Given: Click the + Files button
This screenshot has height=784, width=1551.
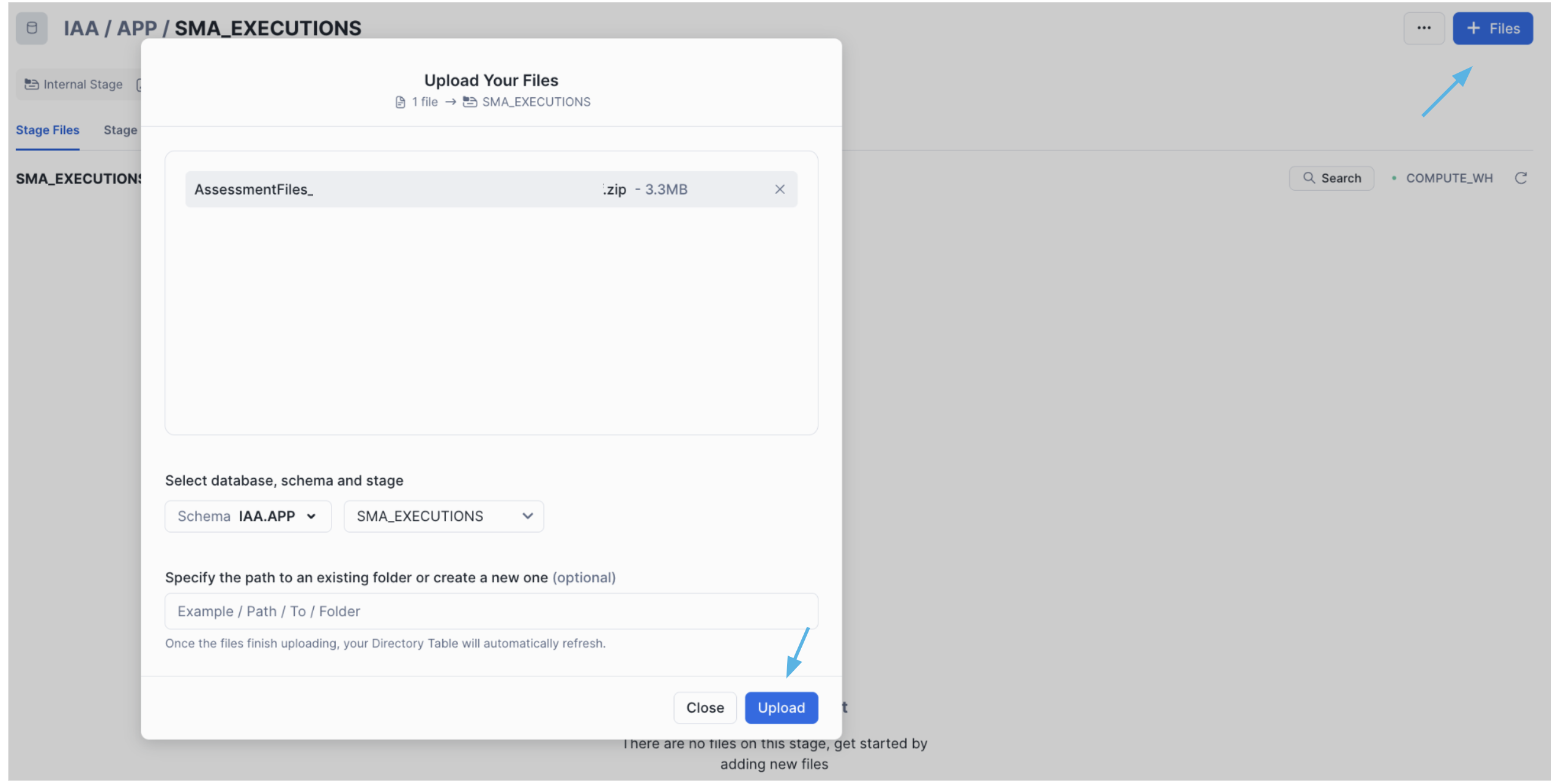Looking at the screenshot, I should (x=1493, y=28).
